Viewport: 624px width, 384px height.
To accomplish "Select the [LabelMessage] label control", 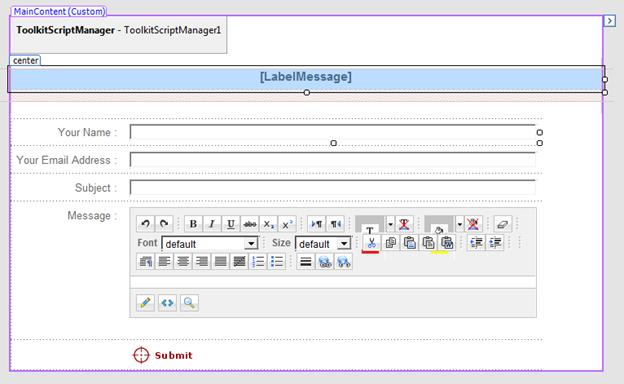I will point(306,77).
